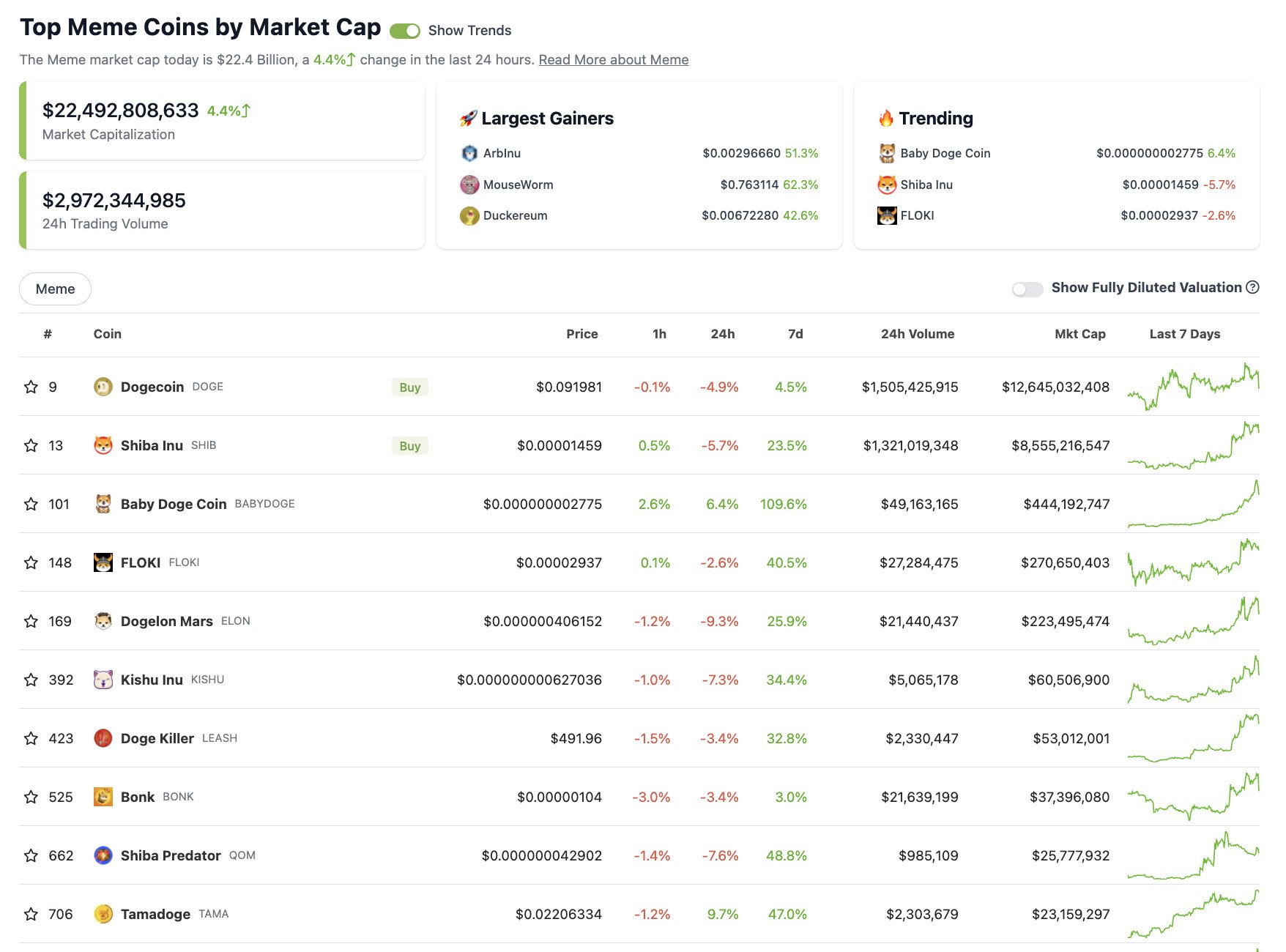Star the Shiba Inu row

pos(31,445)
